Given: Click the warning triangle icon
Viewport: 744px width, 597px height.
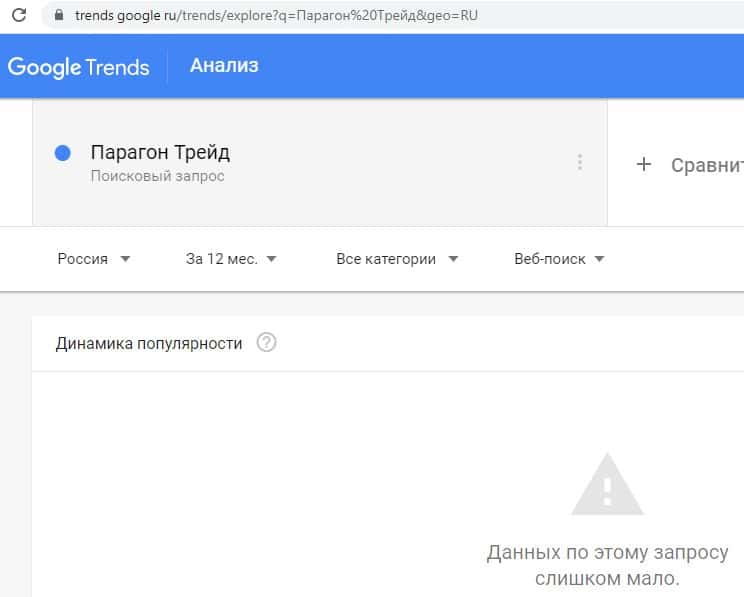Looking at the screenshot, I should coord(607,484).
